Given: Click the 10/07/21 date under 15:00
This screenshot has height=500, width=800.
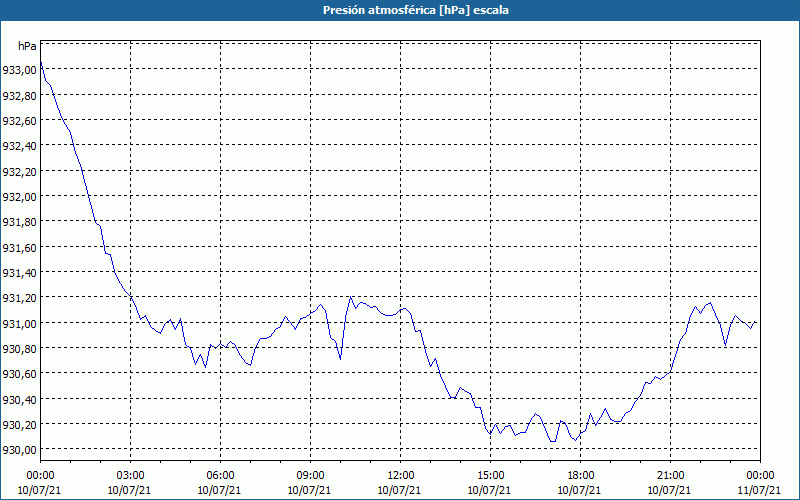Looking at the screenshot, I should (489, 490).
